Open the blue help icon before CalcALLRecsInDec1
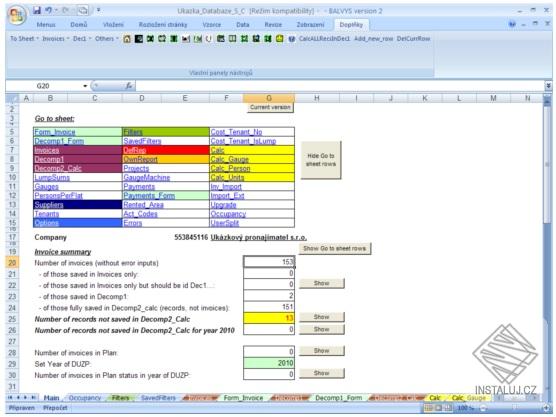This screenshot has height=417, width=556. 291,39
